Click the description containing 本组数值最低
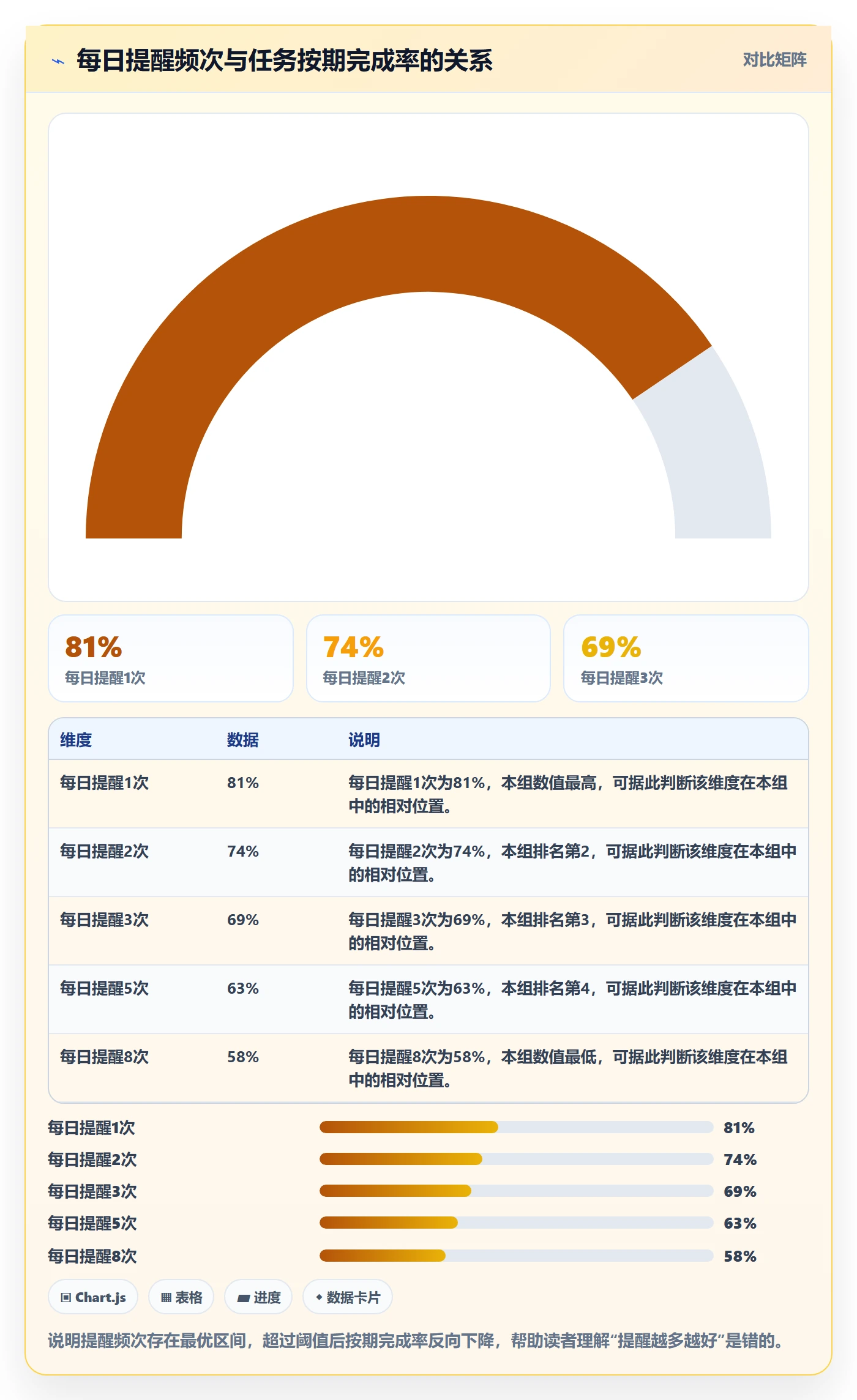Viewport: 857px width, 1400px height. pos(568,1068)
